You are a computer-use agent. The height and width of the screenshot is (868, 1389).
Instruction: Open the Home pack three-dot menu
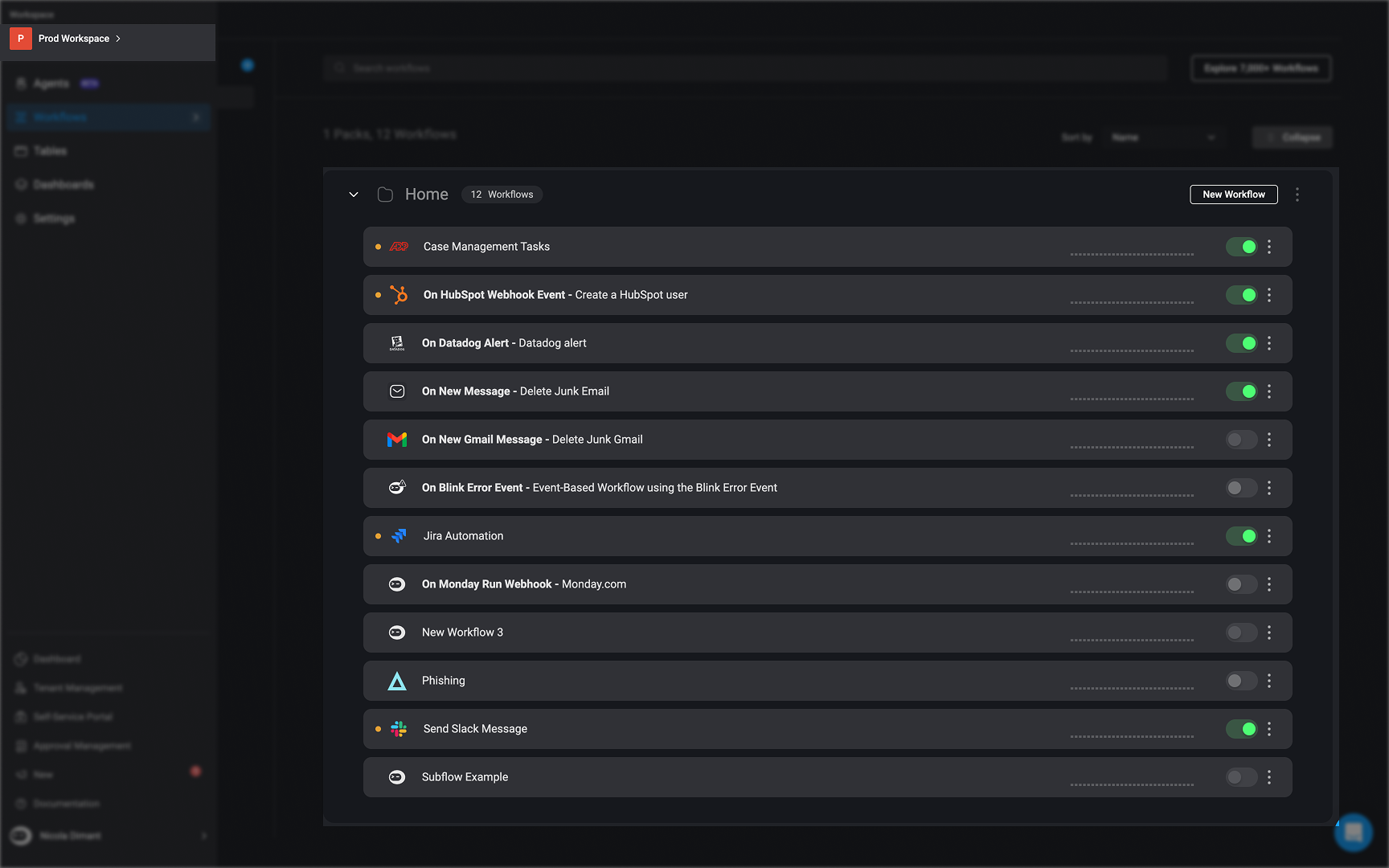[1297, 194]
